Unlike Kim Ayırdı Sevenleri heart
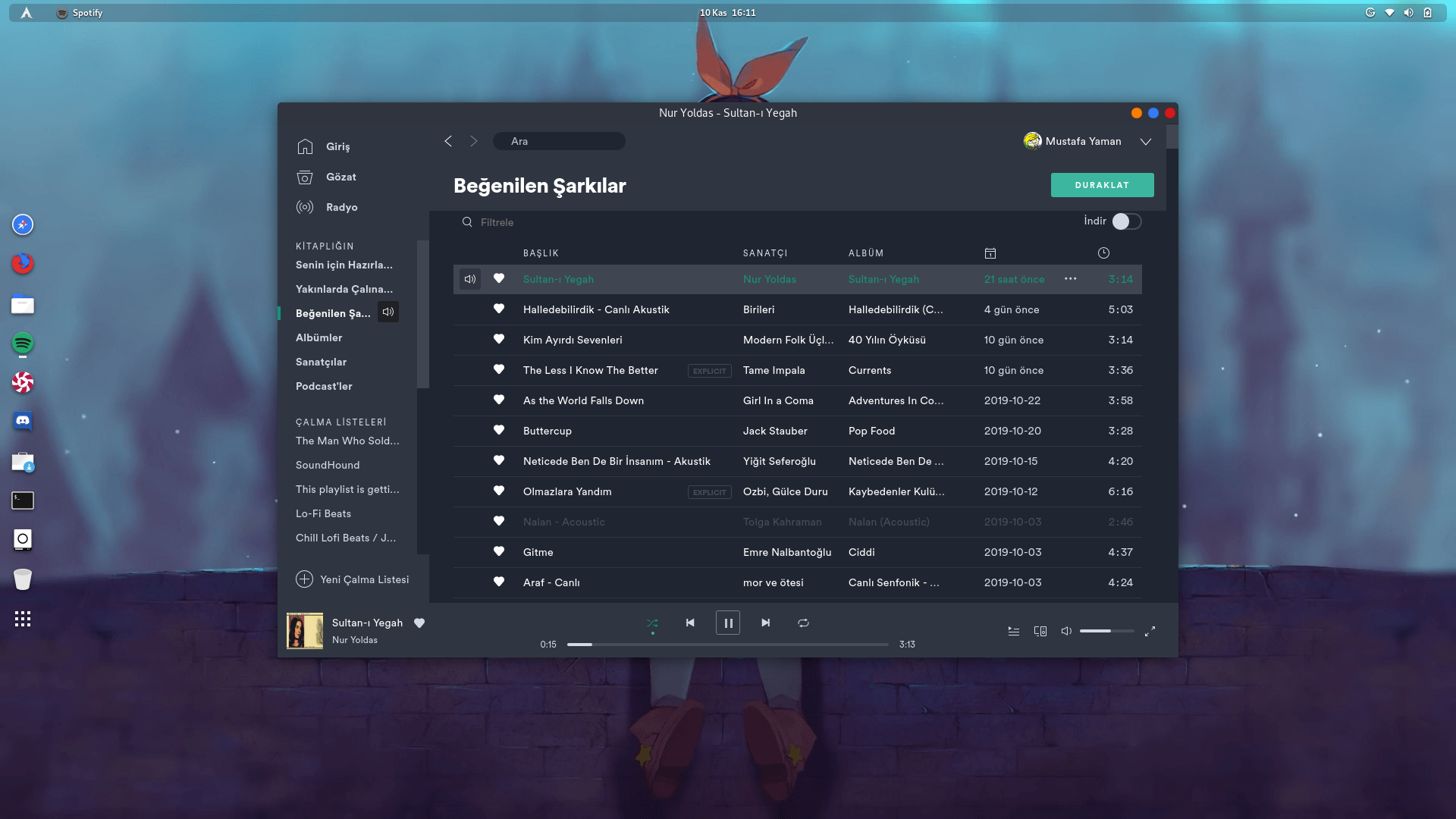1456x819 pixels. [x=499, y=339]
